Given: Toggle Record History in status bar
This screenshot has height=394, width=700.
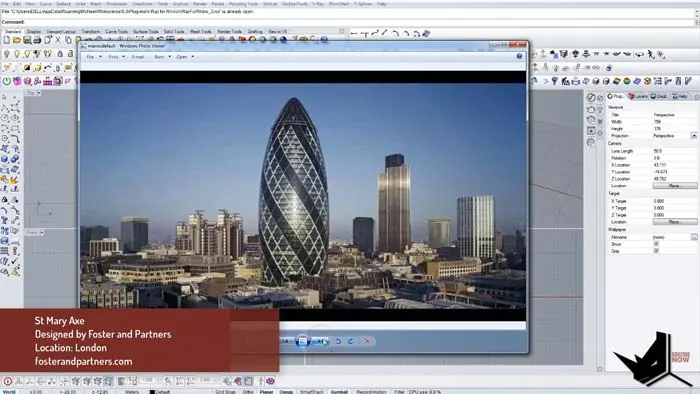Looking at the screenshot, I should (x=371, y=392).
